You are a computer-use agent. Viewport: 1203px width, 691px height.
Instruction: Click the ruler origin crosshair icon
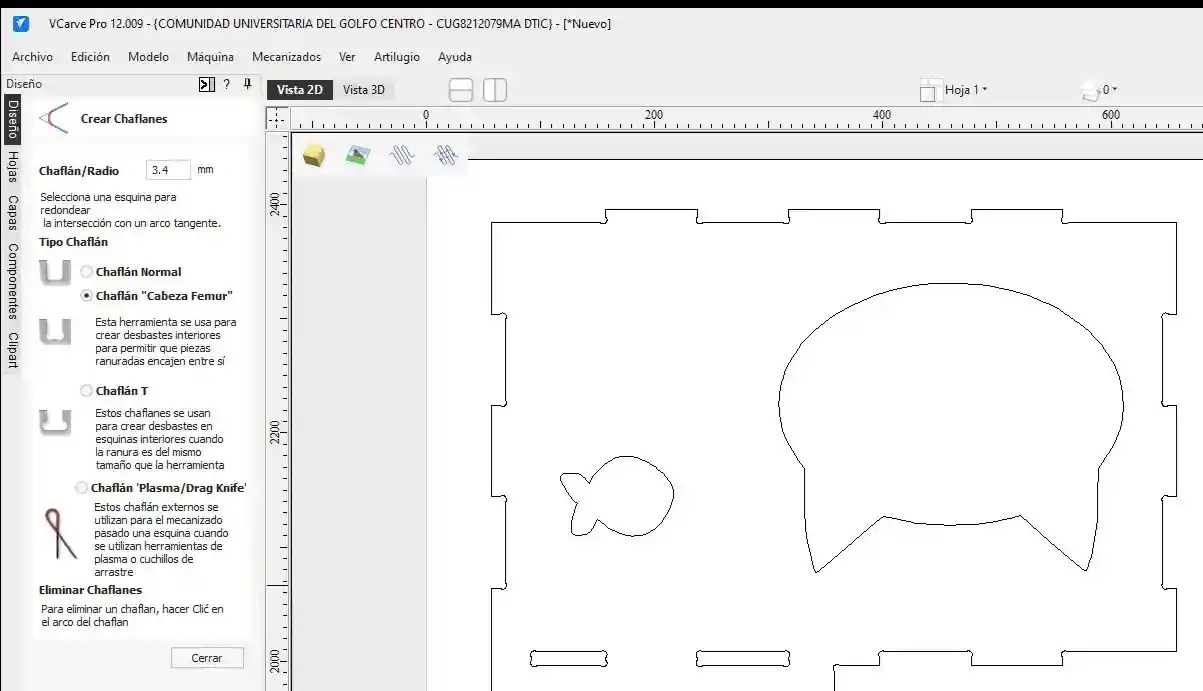[277, 119]
